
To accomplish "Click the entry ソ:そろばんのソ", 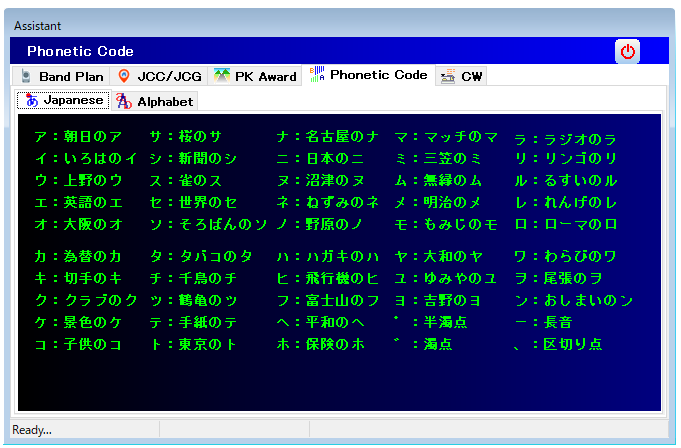I will [x=208, y=224].
